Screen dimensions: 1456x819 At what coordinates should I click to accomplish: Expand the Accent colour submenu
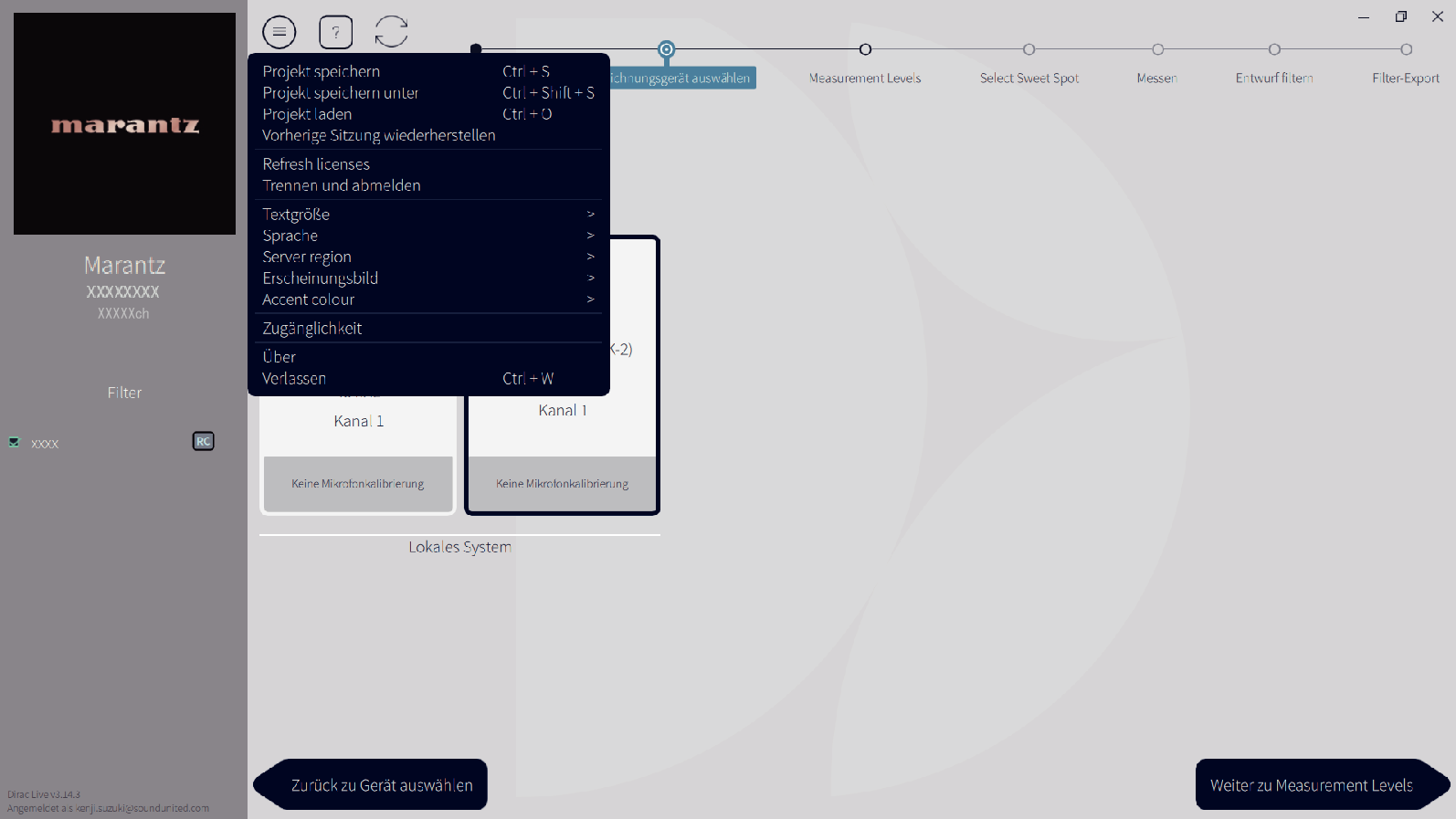(428, 299)
